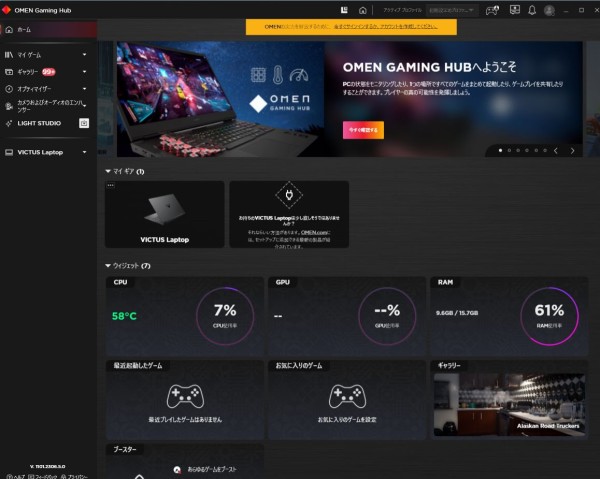
Task: Collapse the ウィジェット section
Action: pyautogui.click(x=108, y=266)
